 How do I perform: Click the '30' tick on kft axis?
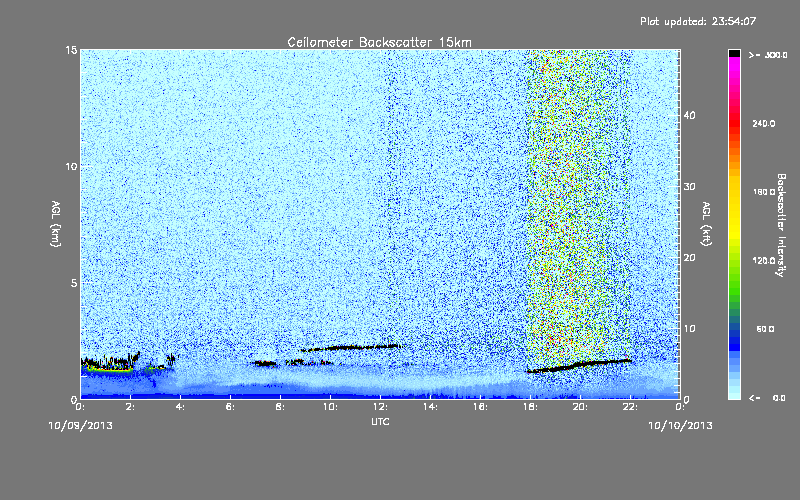[x=689, y=187]
